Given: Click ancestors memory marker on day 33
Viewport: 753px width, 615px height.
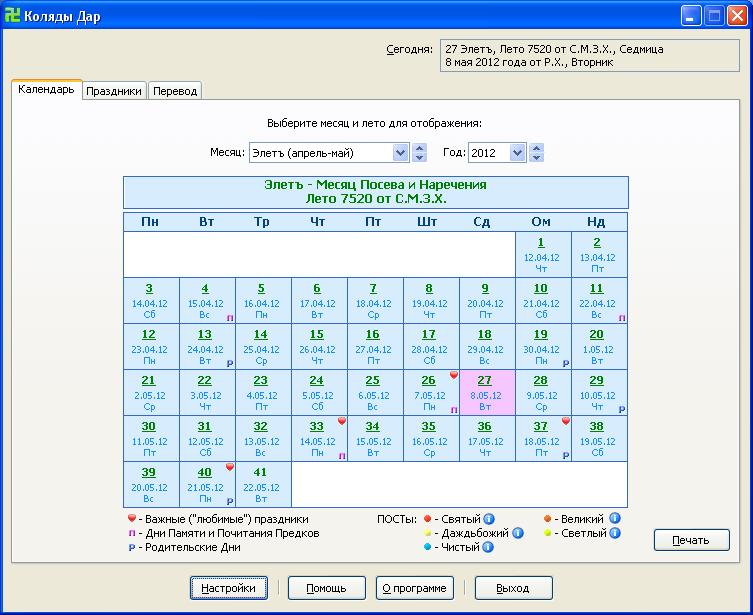Looking at the screenshot, I should click(342, 456).
